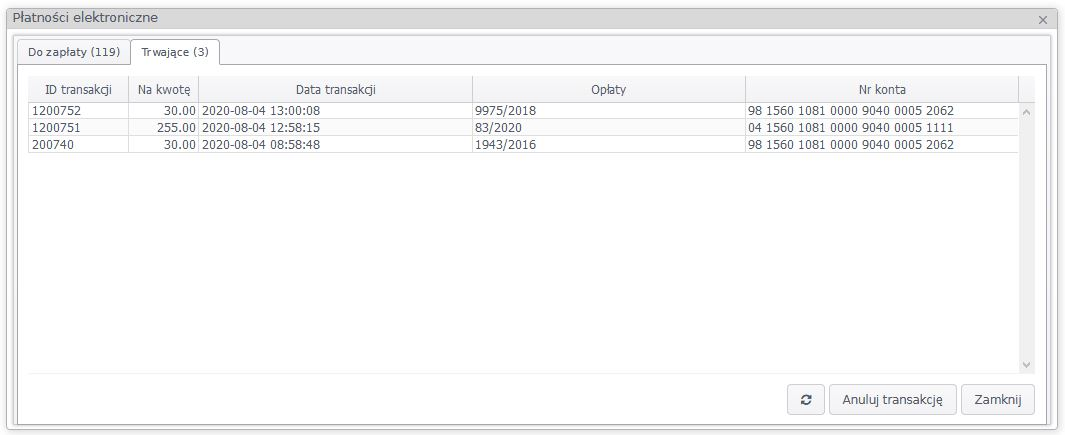Close the Płatności elektroniczne dialog with X

coord(1042,19)
